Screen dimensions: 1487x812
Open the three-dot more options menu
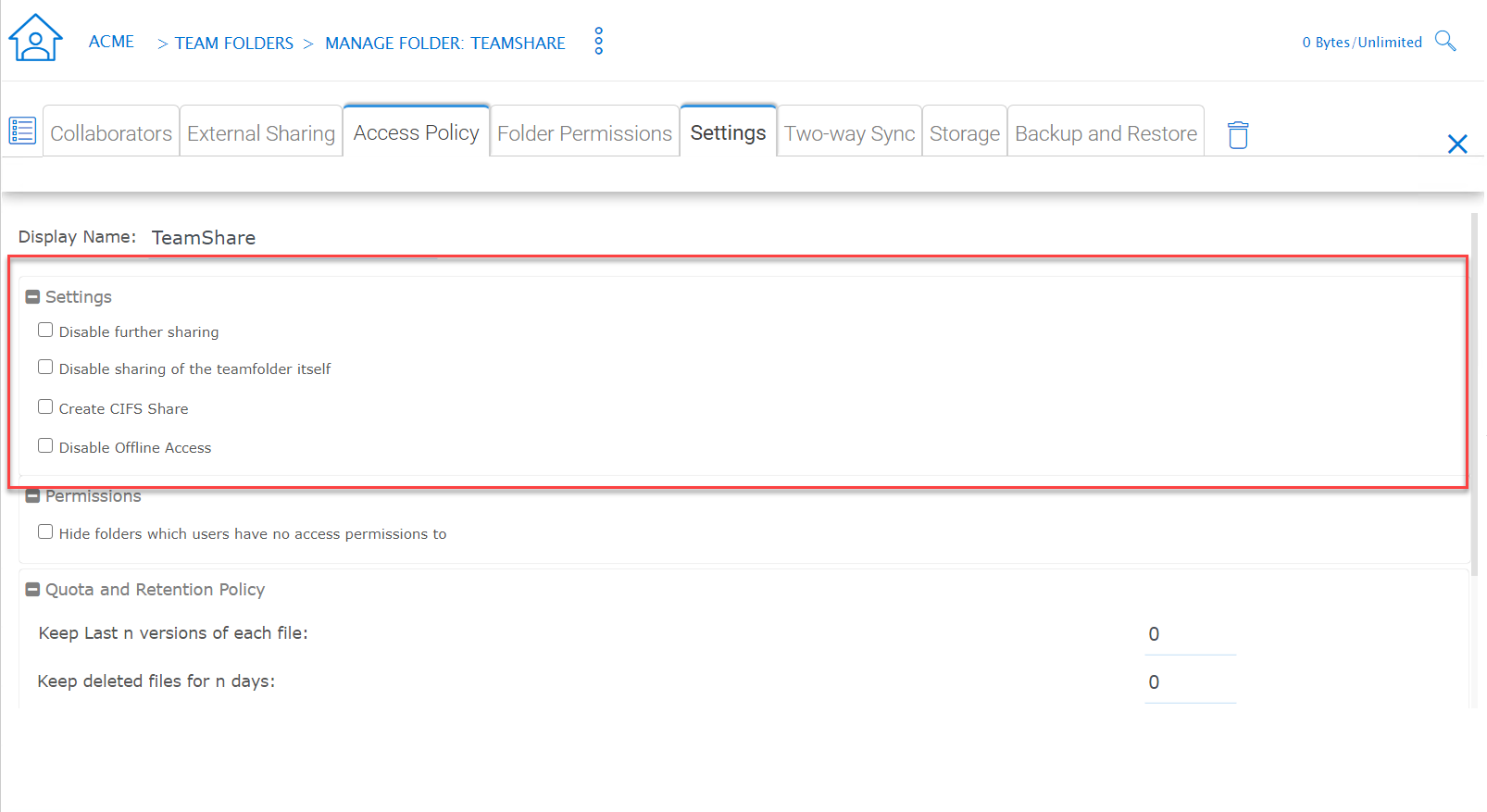click(599, 41)
